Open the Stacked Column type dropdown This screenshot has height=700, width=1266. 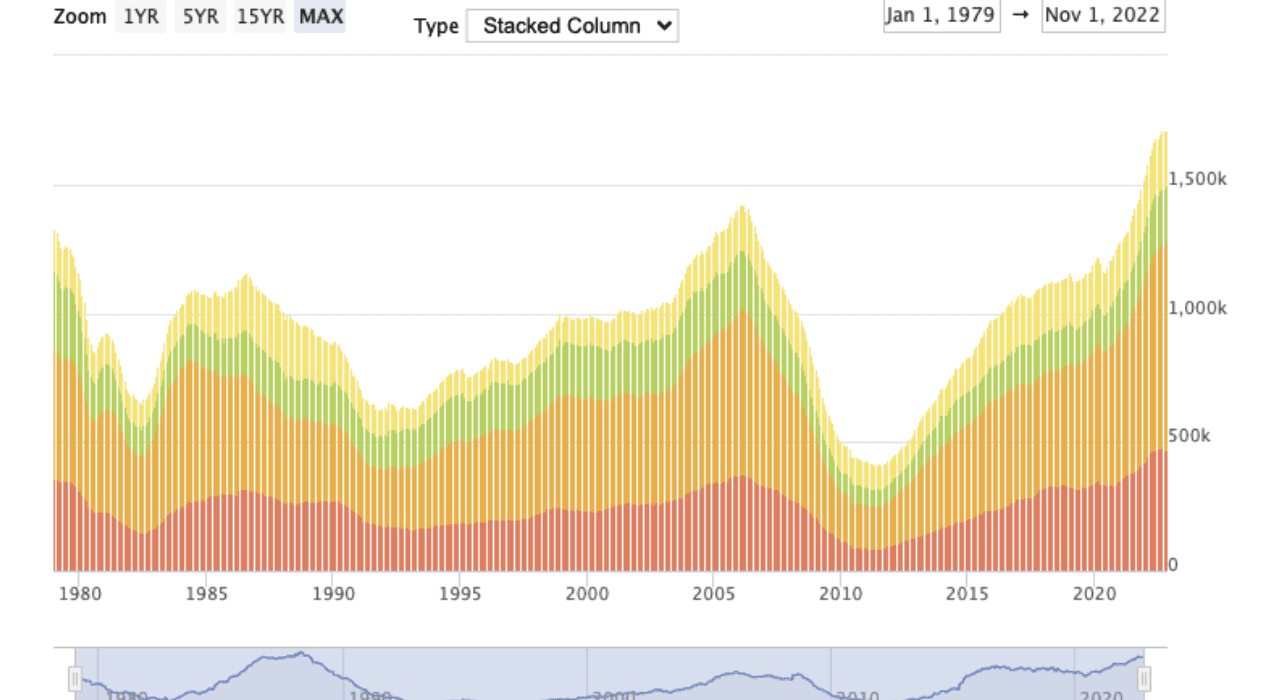point(572,26)
